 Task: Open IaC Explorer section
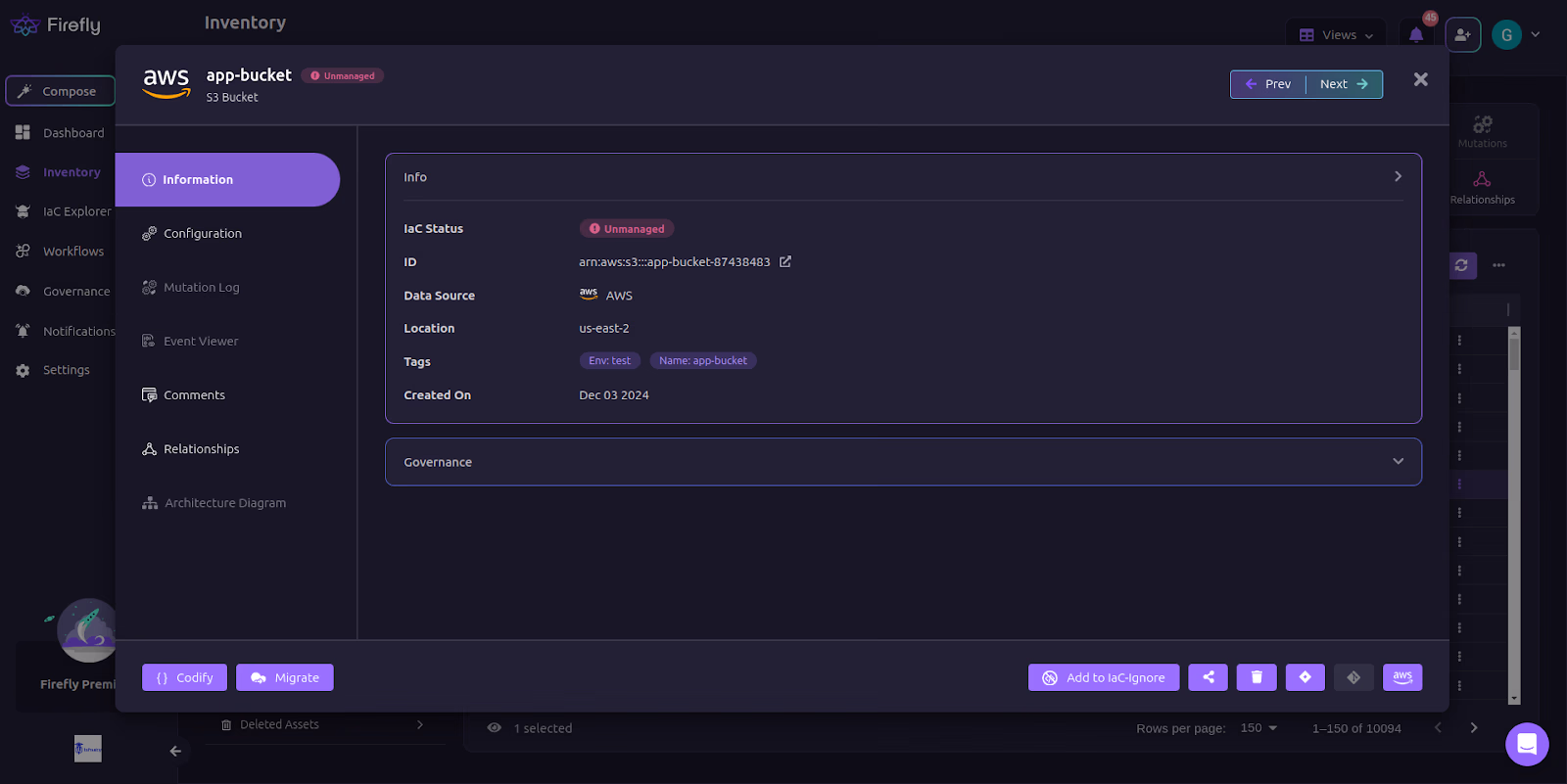pos(63,211)
